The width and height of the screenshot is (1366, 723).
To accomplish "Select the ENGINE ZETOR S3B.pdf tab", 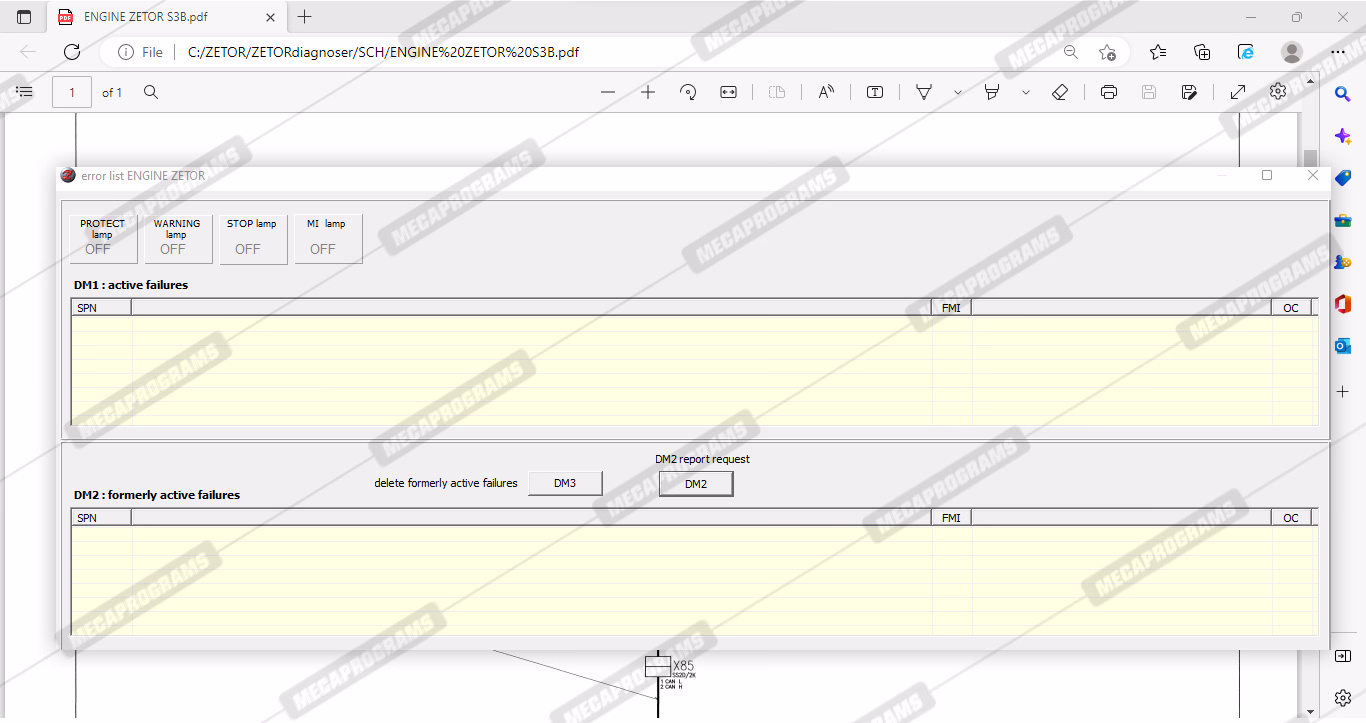I will pos(167,17).
